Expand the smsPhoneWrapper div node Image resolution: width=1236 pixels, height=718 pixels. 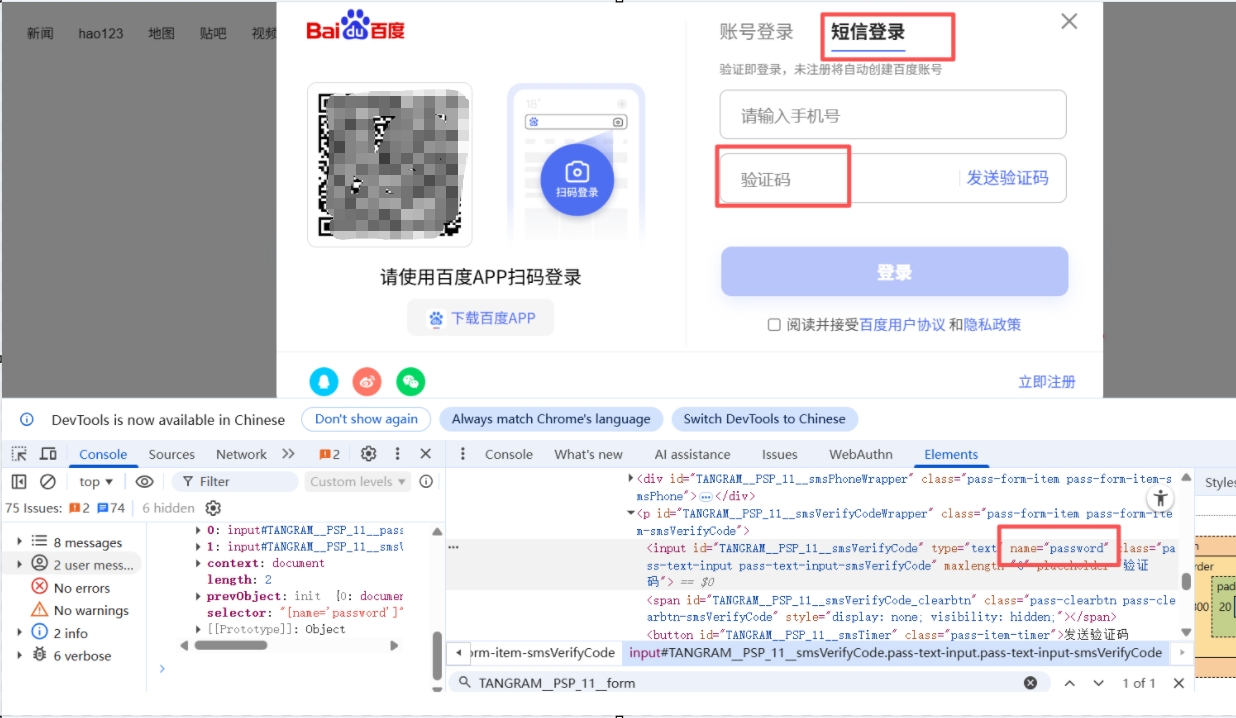coord(630,479)
